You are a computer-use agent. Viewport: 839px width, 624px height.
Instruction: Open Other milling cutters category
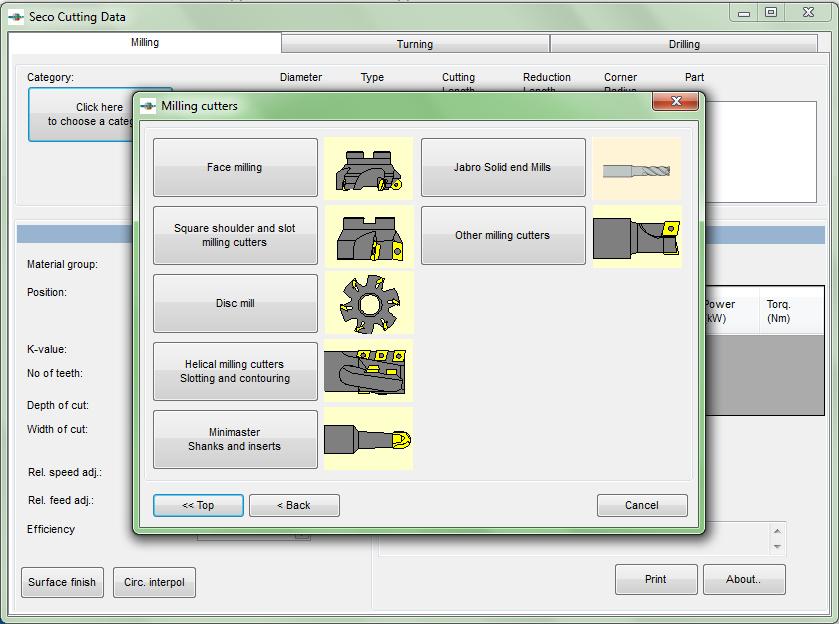(x=503, y=235)
